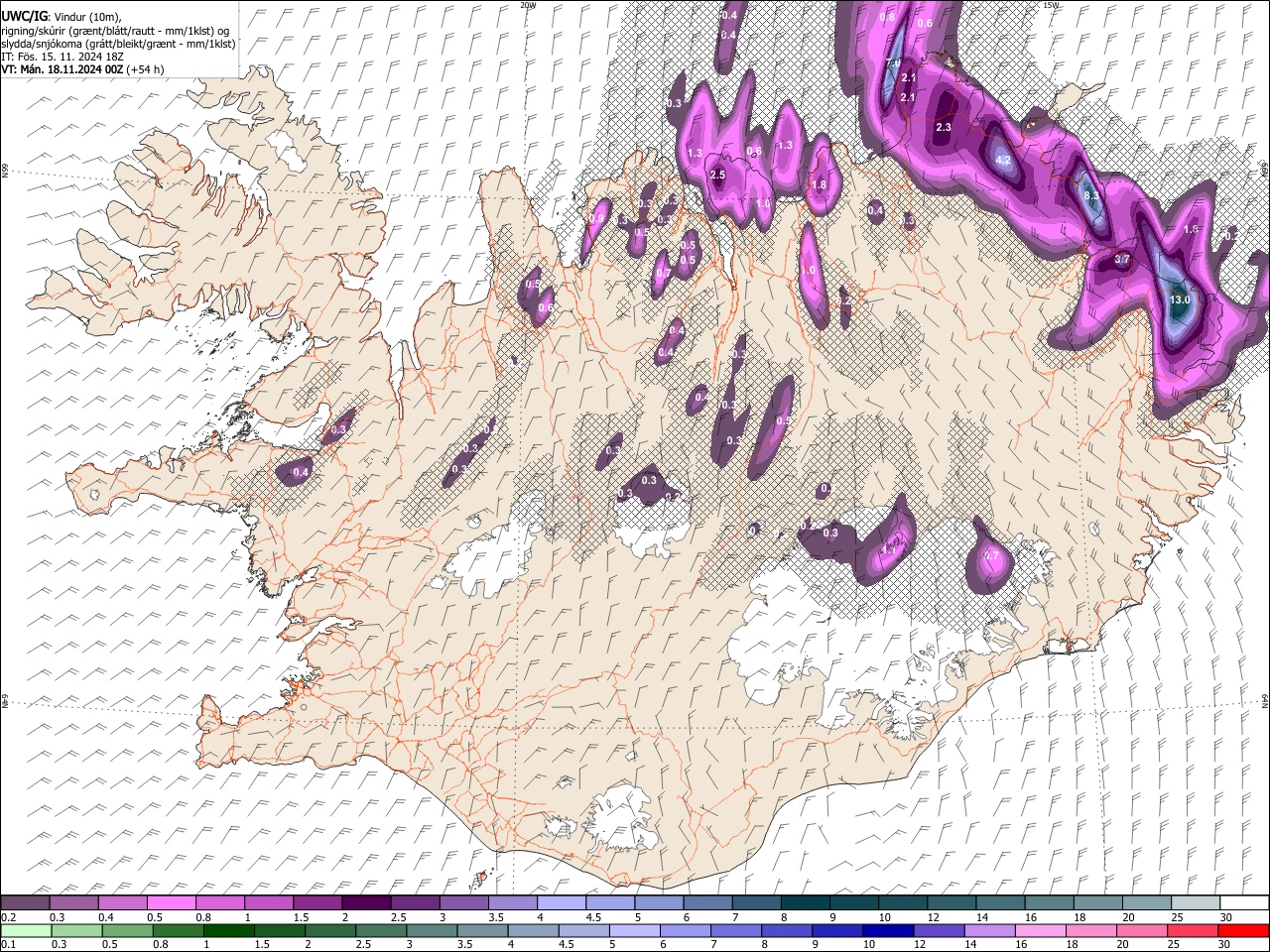Pick the darkest green 1–1.5 rain swatch
The width and height of the screenshot is (1270, 952).
(x=231, y=930)
